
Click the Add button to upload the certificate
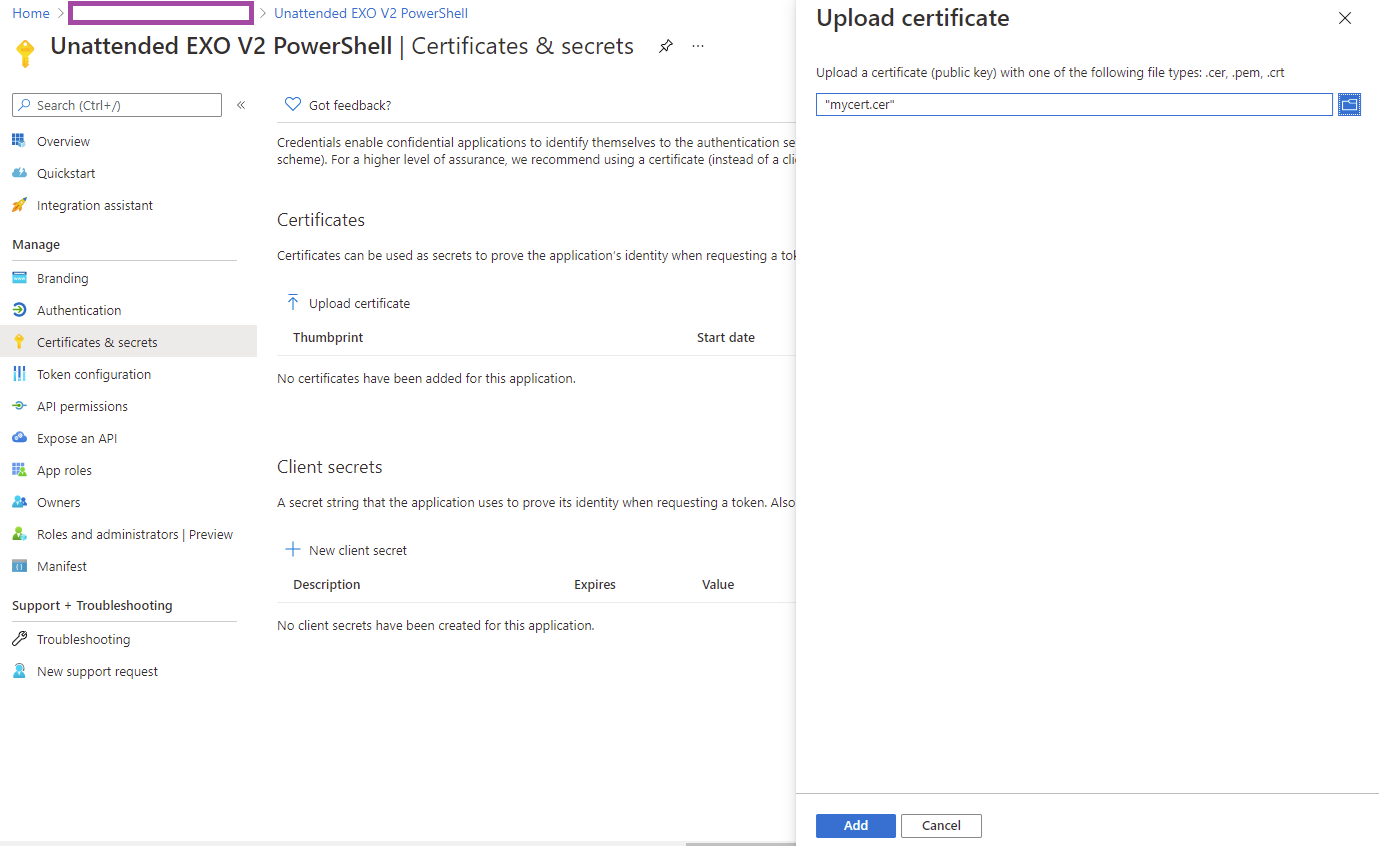pos(856,825)
